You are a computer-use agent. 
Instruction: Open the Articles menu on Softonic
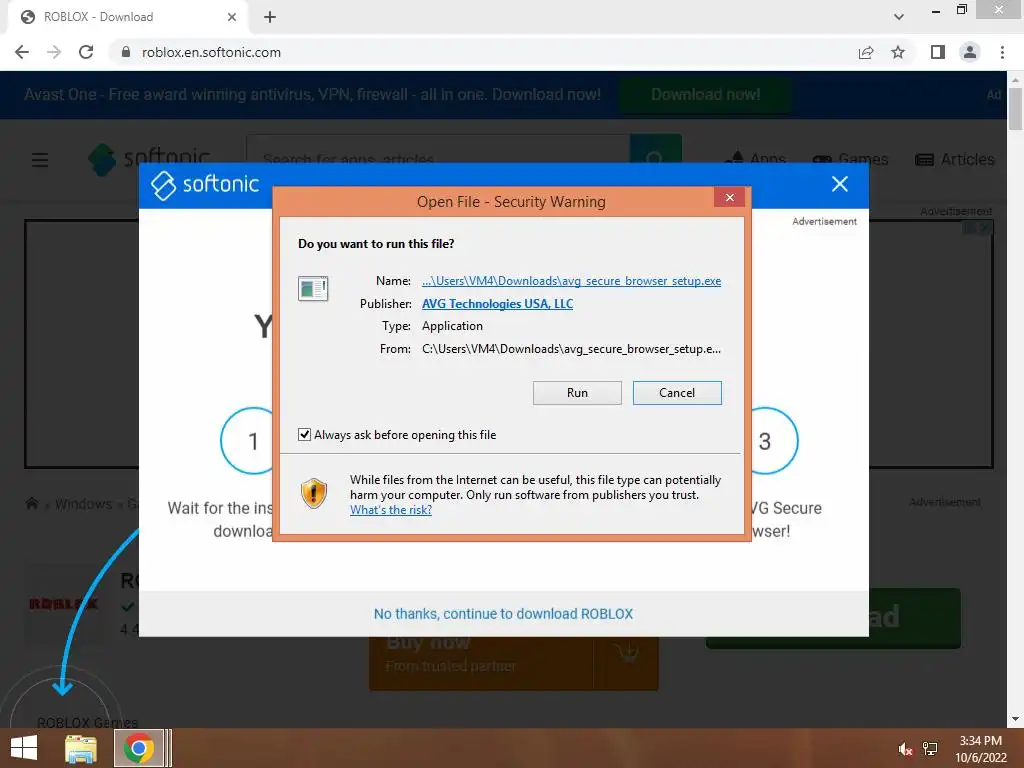955,159
